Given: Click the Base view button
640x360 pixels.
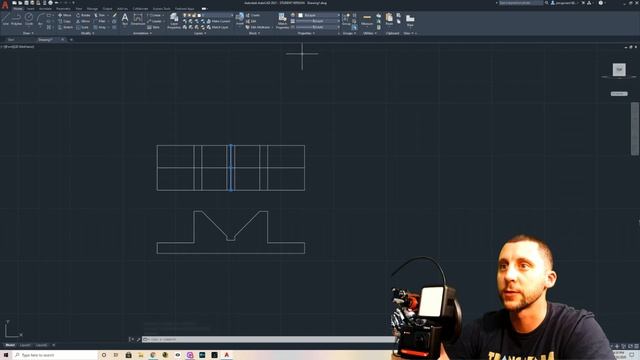Looking at the screenshot, I should [x=410, y=20].
